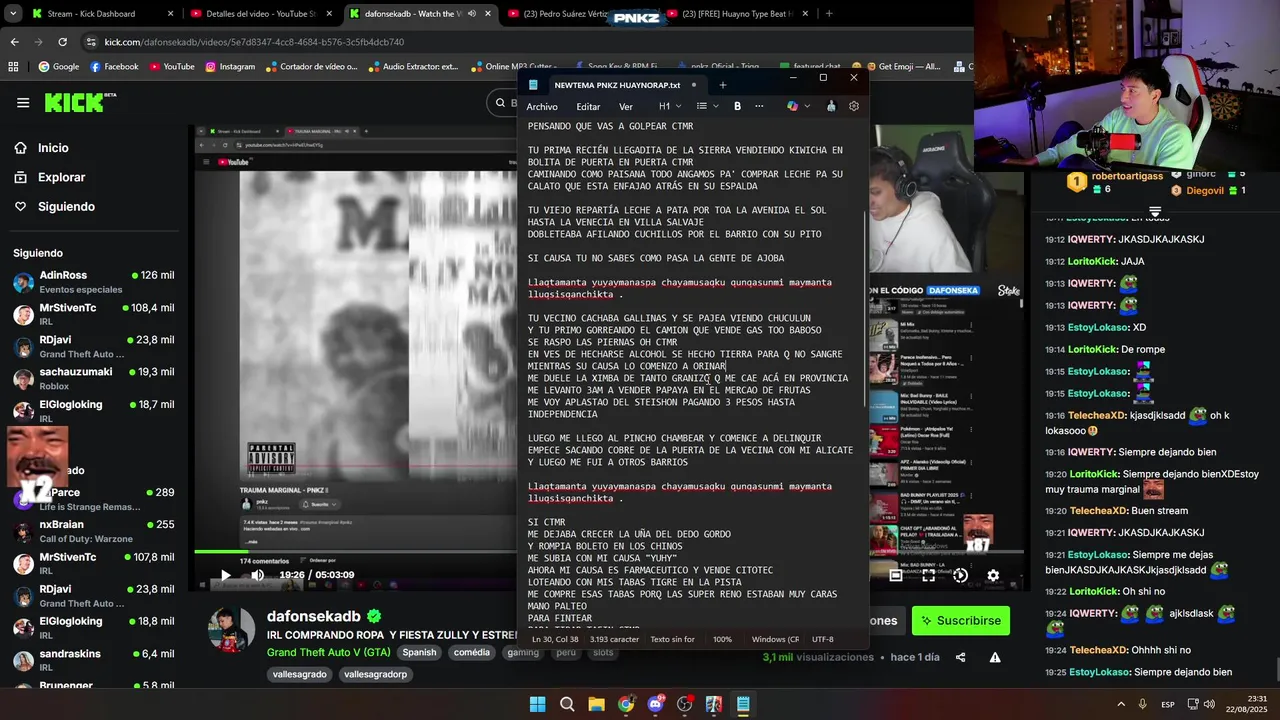Open more formatting options in Notepad
Image resolution: width=1280 pixels, height=720 pixels.
[759, 106]
